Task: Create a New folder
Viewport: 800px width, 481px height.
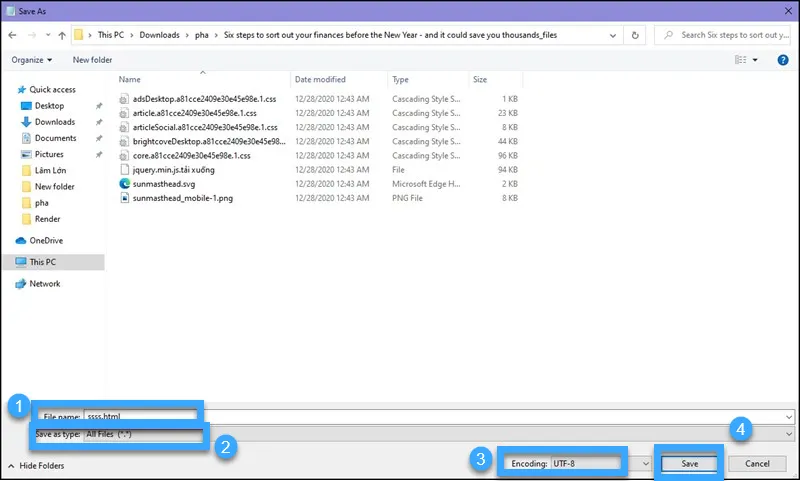Action: coord(92,60)
